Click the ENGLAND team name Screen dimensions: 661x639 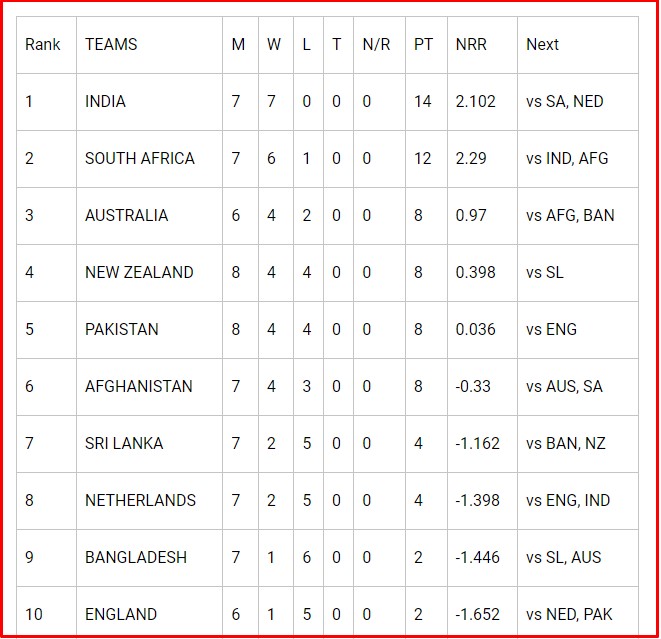click(x=121, y=614)
